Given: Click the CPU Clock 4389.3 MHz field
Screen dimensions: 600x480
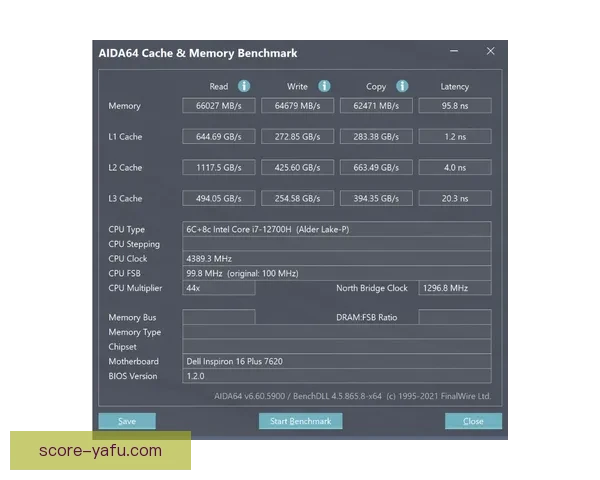Looking at the screenshot, I should click(x=337, y=258).
